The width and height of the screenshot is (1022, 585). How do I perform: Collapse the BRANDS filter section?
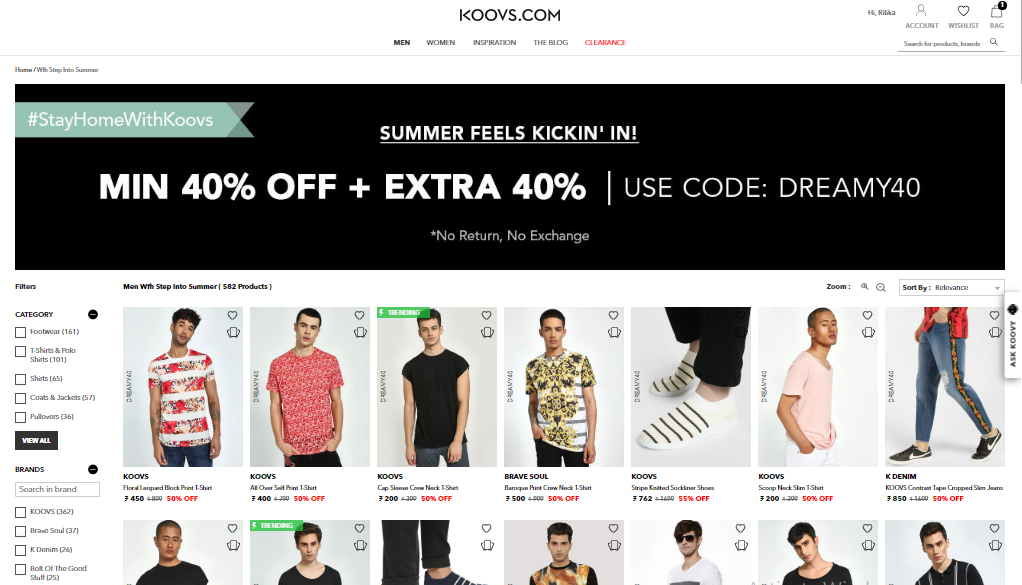point(93,470)
